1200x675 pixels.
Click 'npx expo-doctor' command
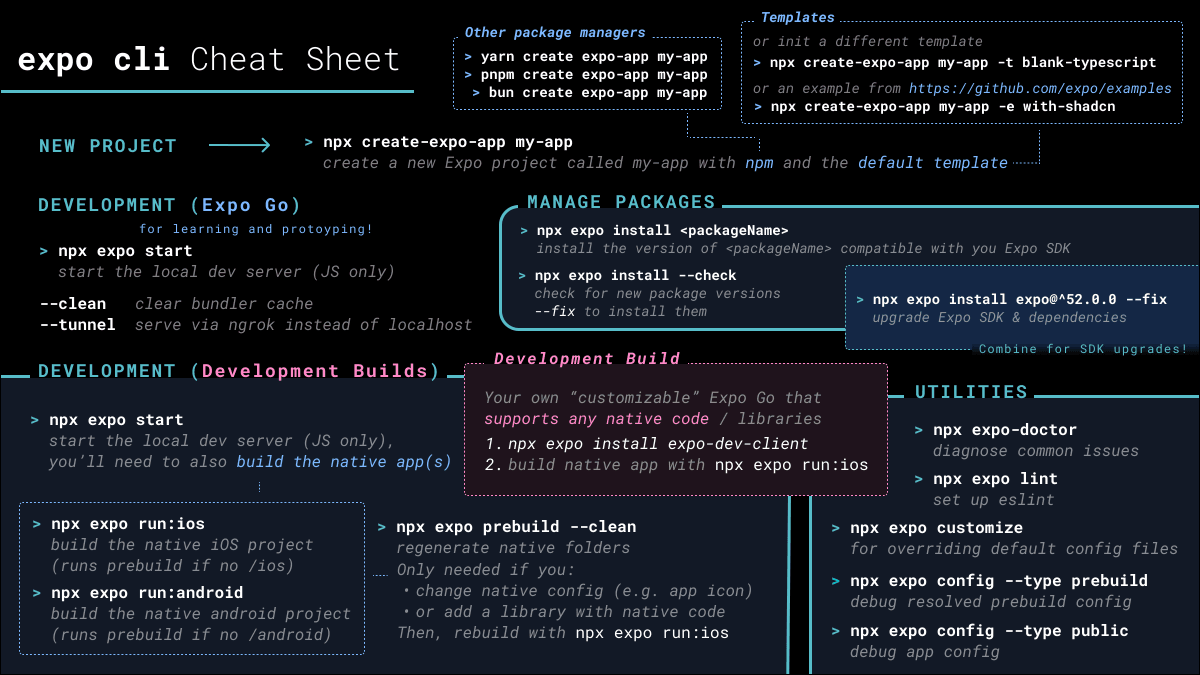coord(1005,430)
